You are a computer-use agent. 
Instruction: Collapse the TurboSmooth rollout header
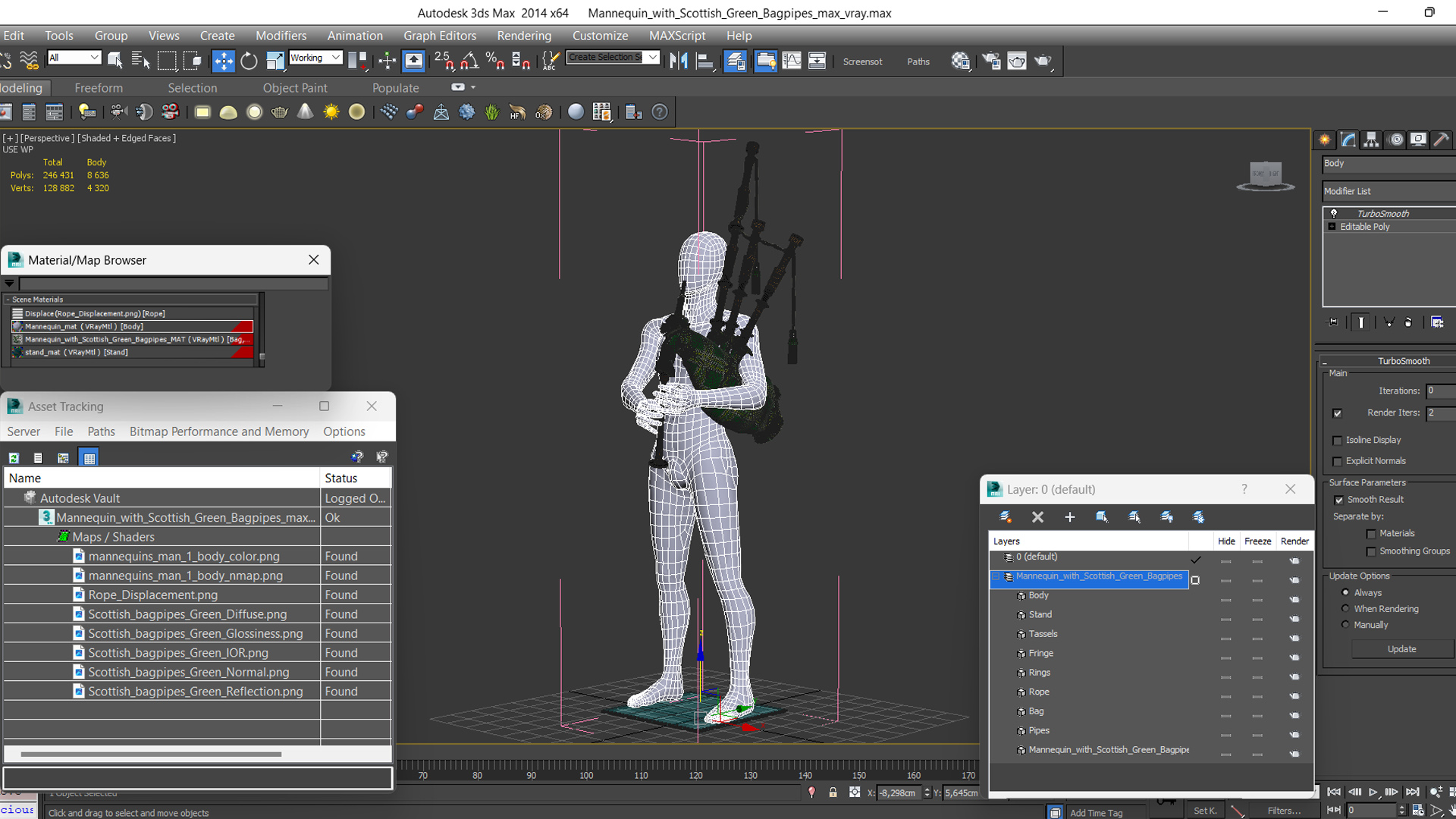(x=1389, y=361)
